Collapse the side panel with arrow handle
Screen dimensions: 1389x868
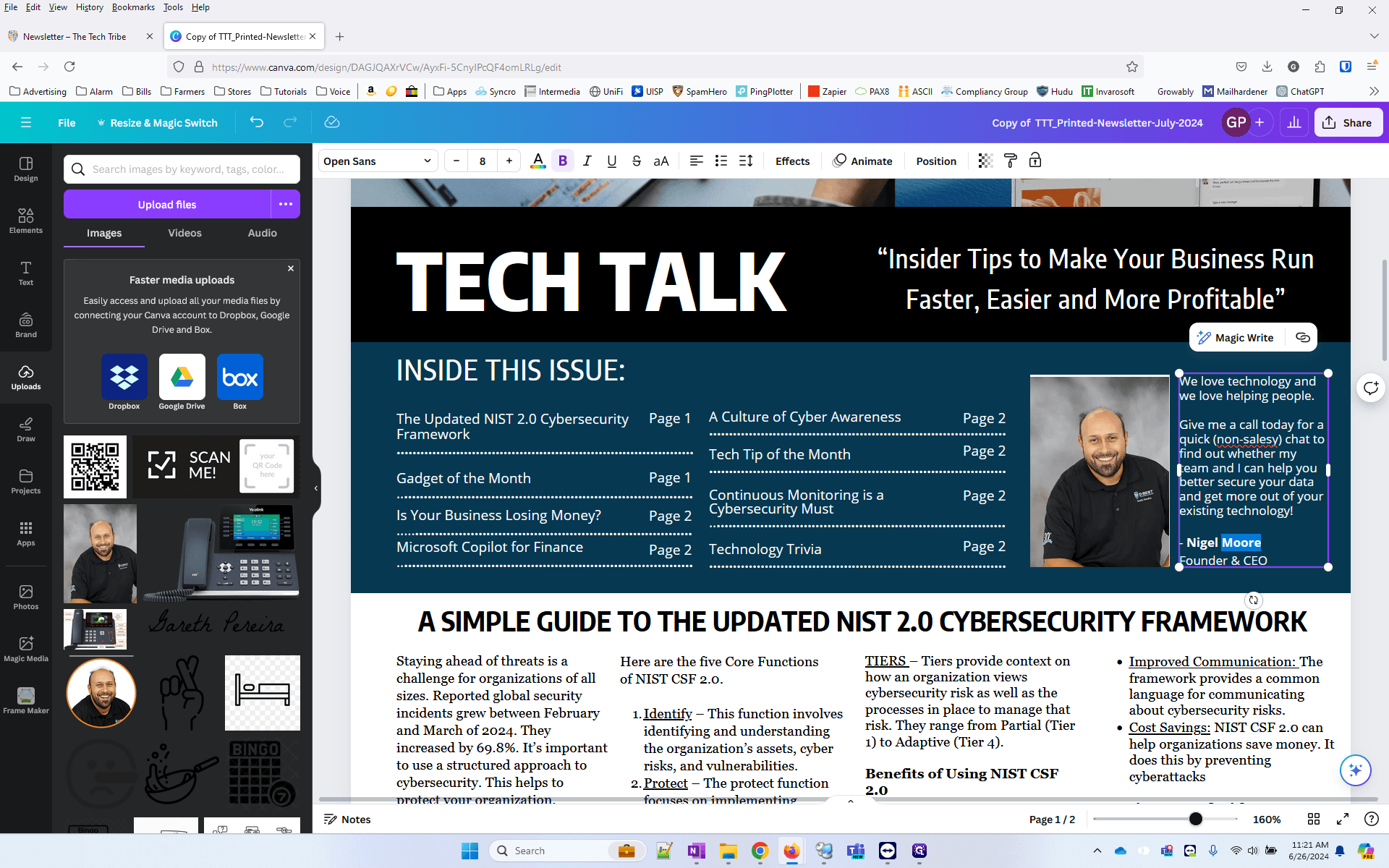click(x=316, y=488)
